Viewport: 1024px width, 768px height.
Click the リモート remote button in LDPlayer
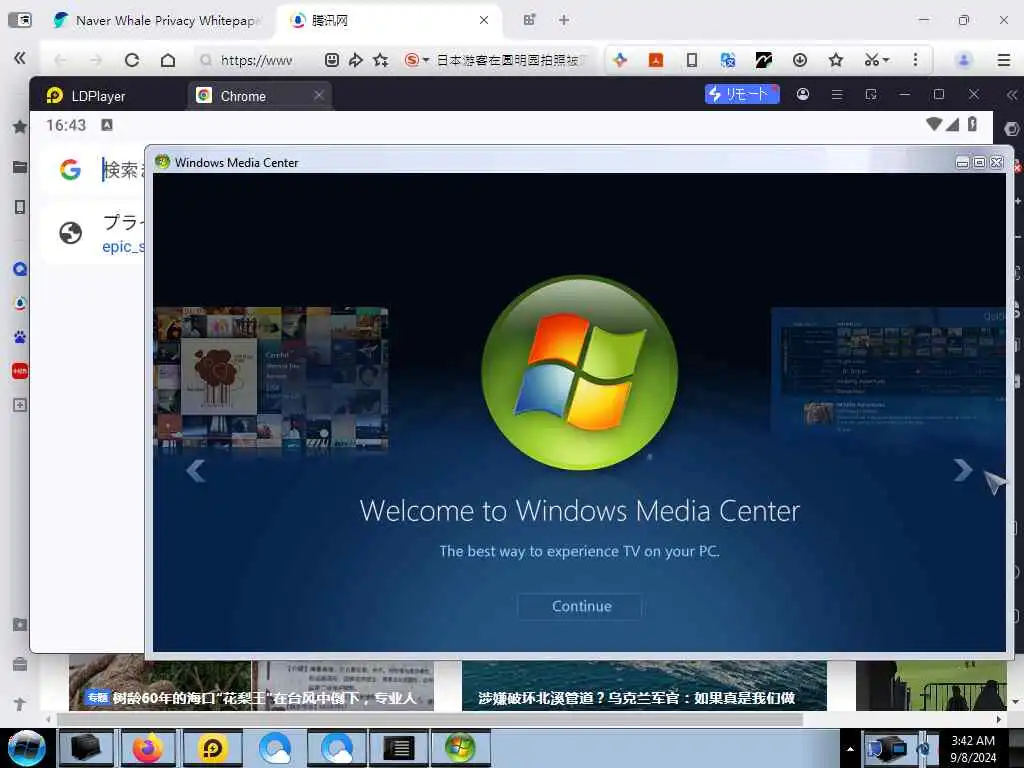[742, 94]
